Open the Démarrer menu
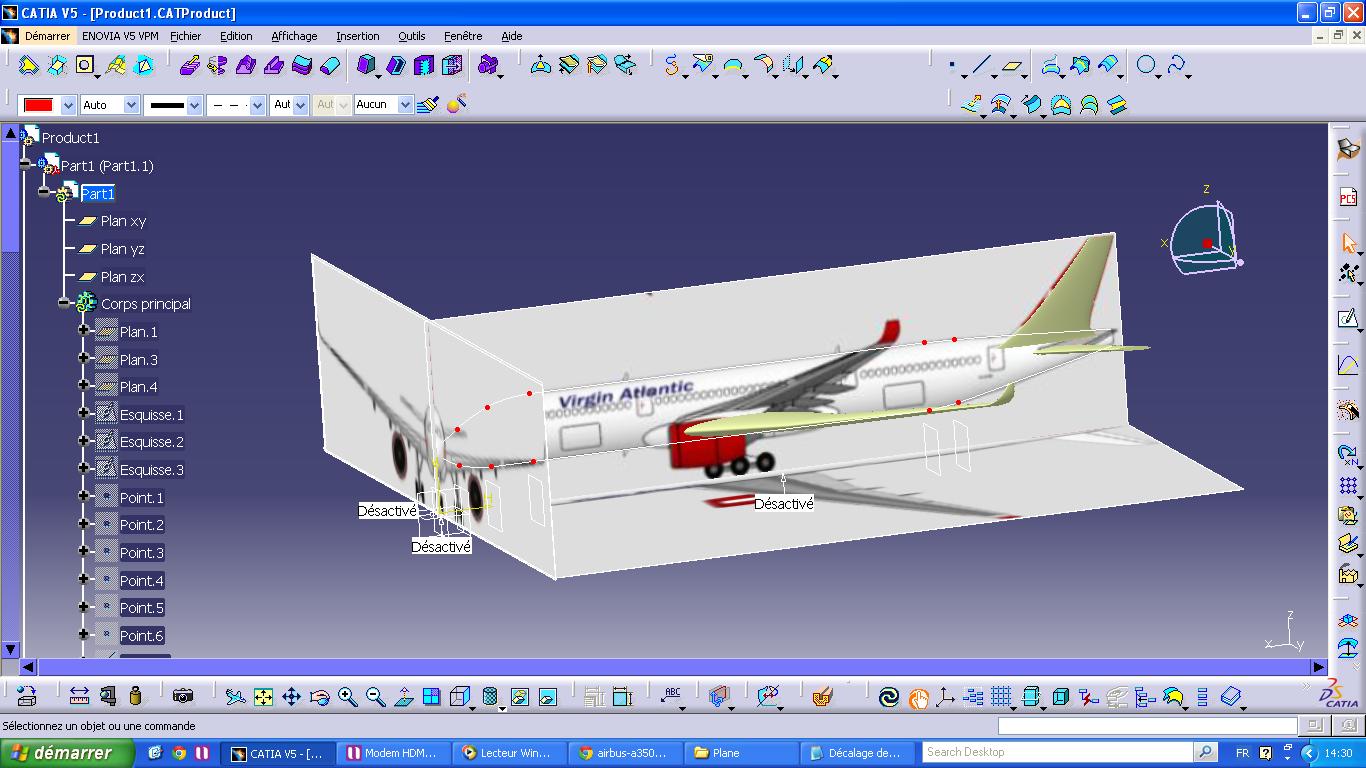This screenshot has width=1366, height=768. (x=47, y=36)
